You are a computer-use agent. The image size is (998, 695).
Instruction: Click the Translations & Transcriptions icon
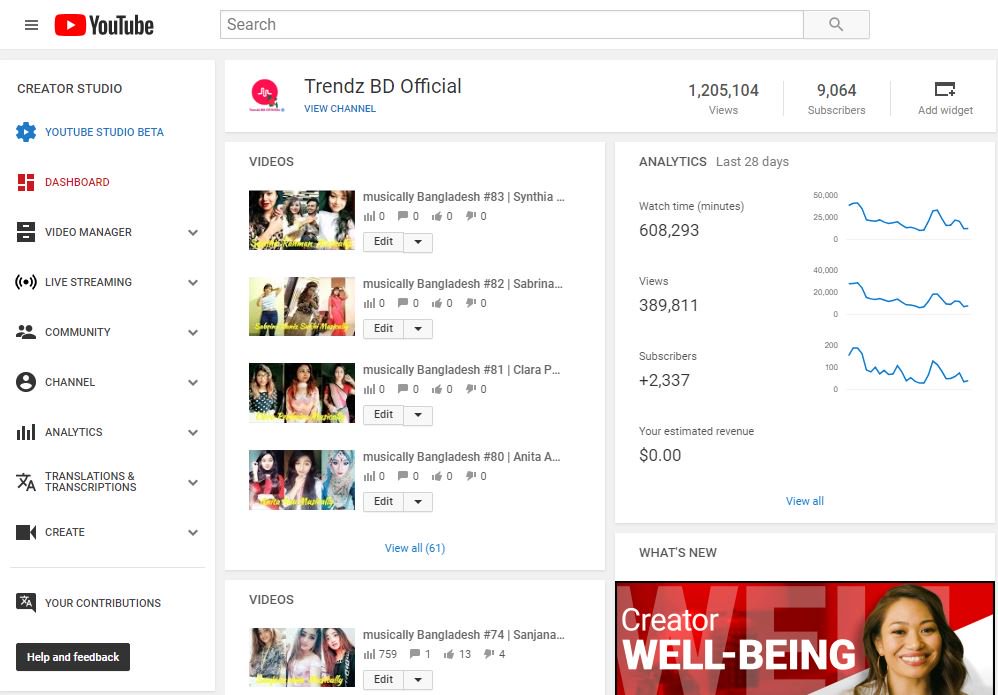[26, 482]
